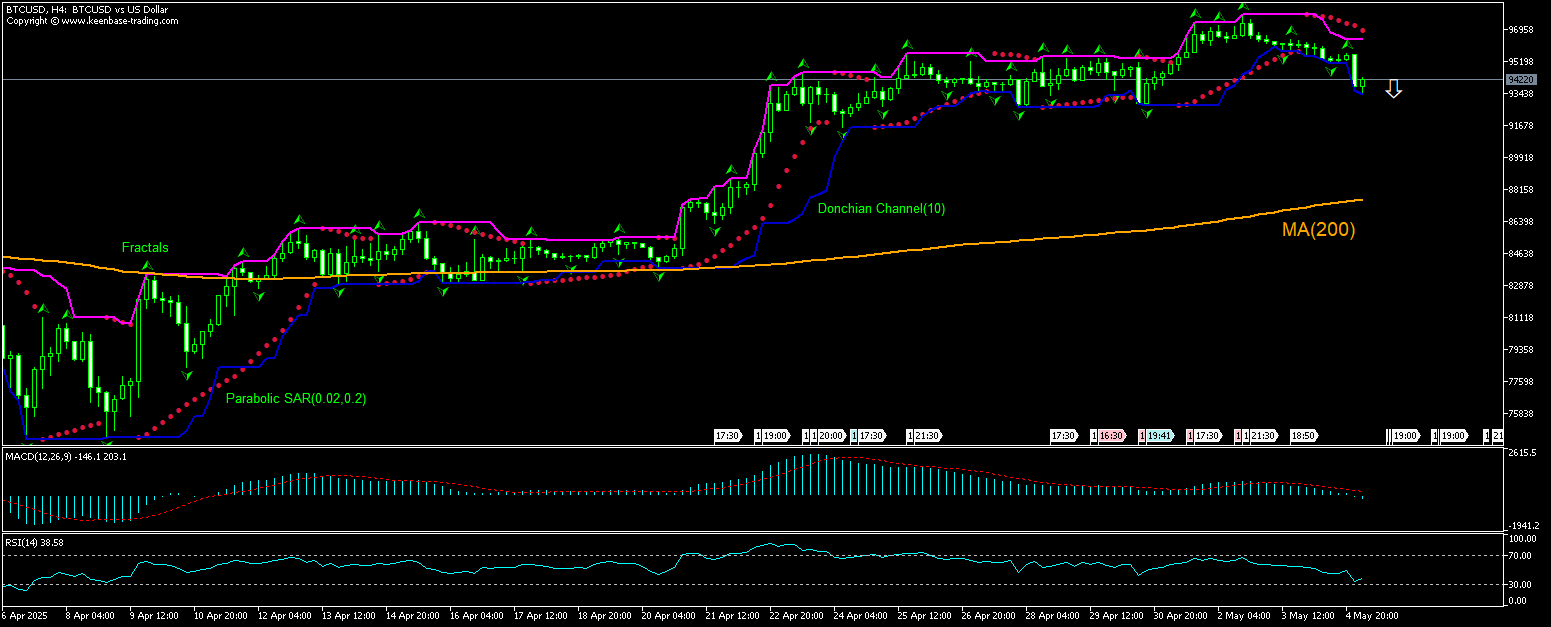The image size is (1551, 627).
Task: Expand the 17:30 marker on the left group
Action: [728, 436]
